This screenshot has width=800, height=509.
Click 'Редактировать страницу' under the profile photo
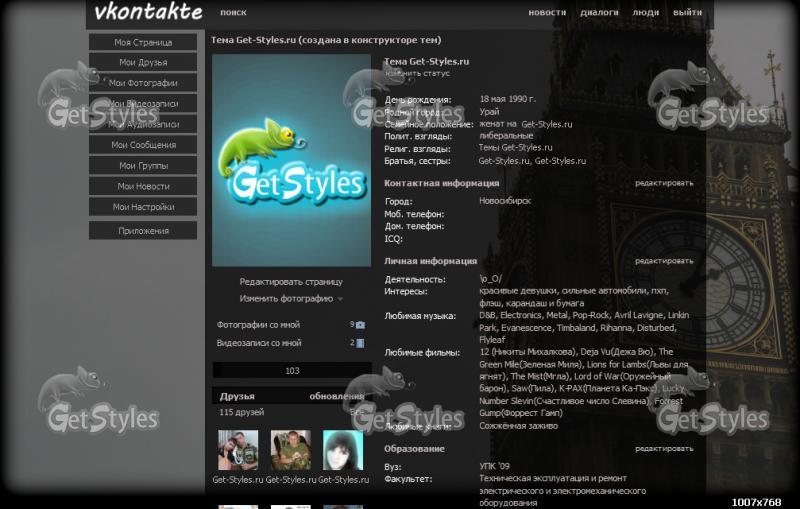290,282
